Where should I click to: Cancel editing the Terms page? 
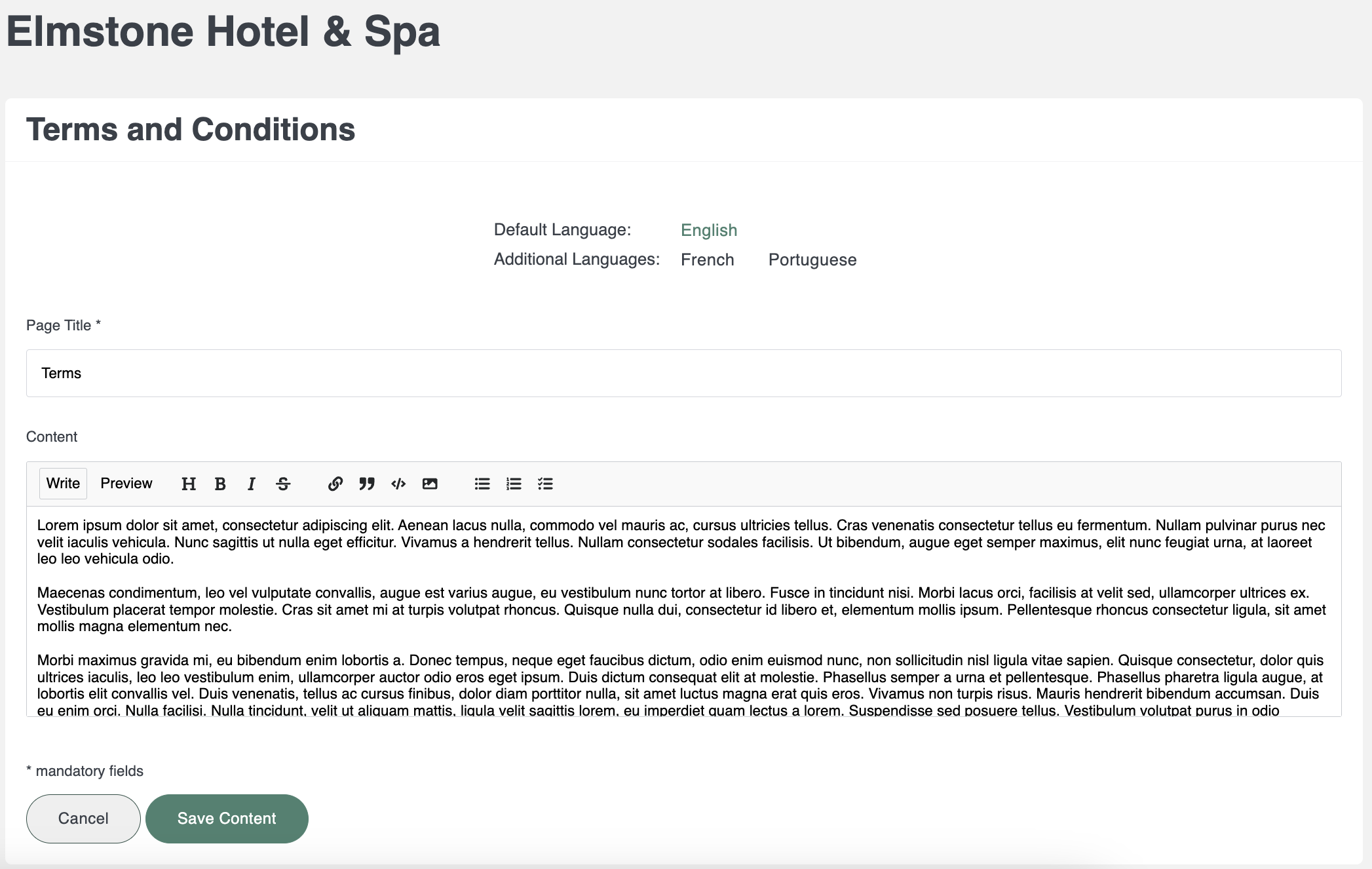[83, 819]
